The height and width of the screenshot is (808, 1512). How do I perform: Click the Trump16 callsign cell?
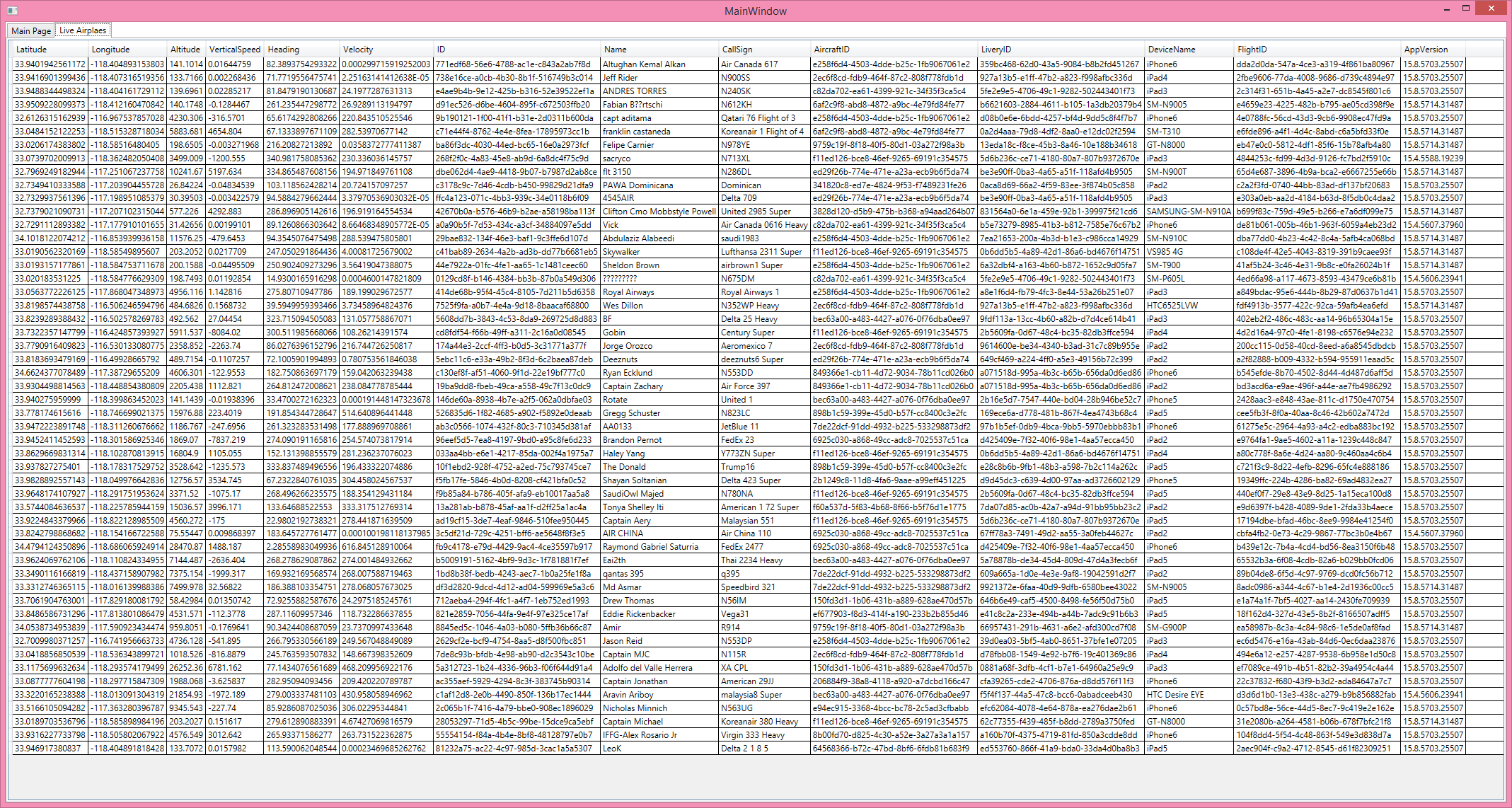pyautogui.click(x=738, y=467)
